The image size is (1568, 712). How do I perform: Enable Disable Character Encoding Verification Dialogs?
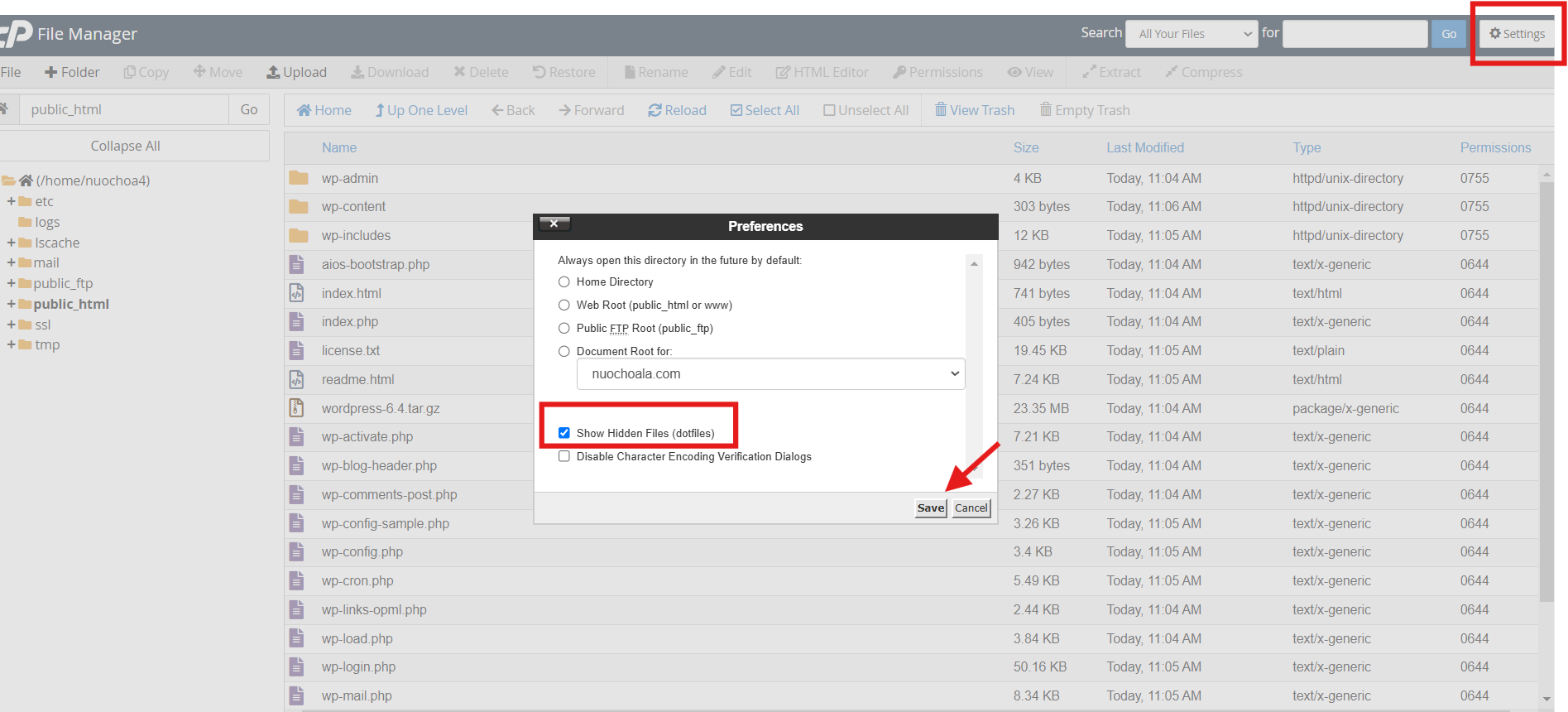coord(564,456)
